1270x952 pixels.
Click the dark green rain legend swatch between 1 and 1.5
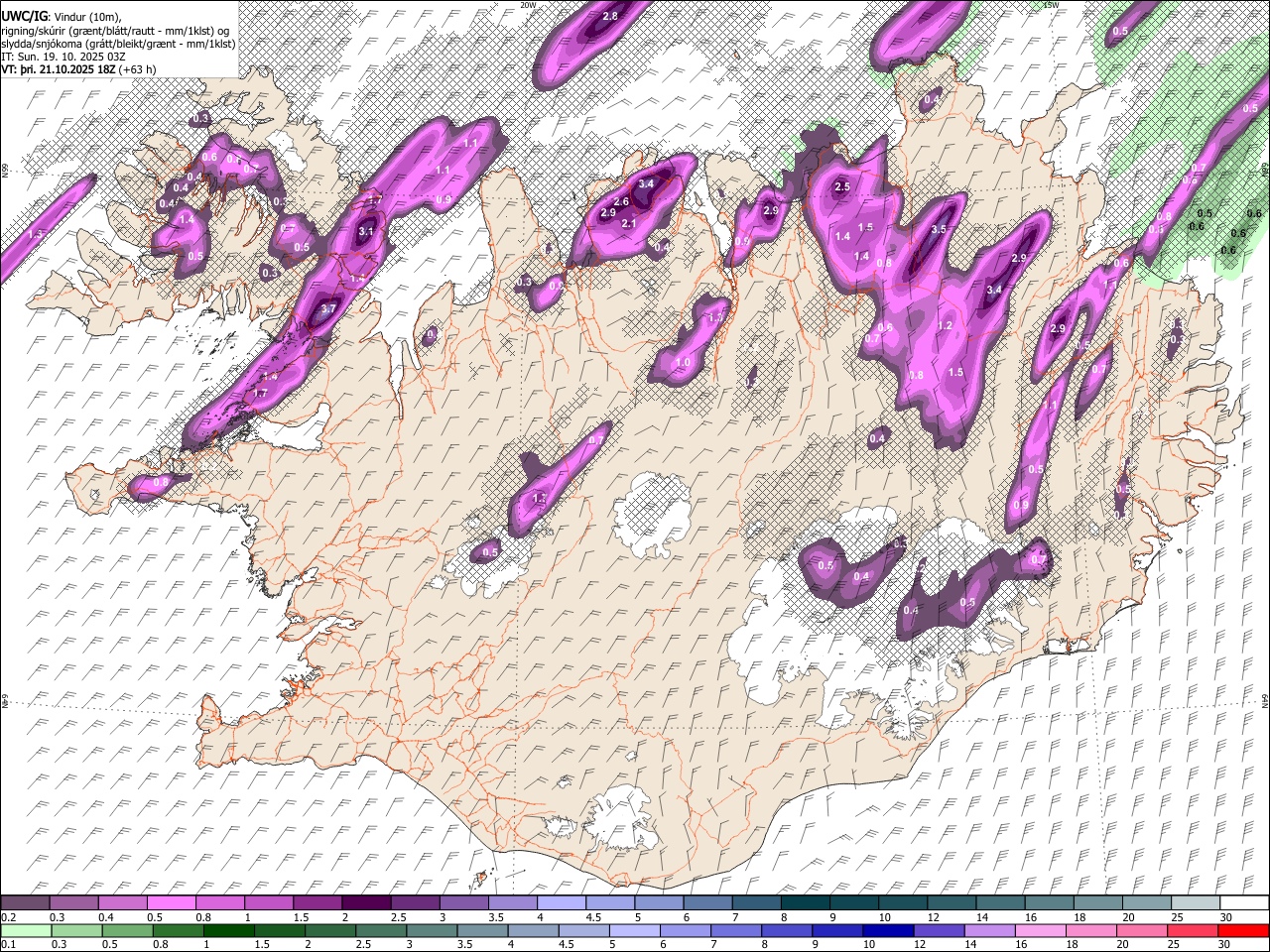(229, 930)
